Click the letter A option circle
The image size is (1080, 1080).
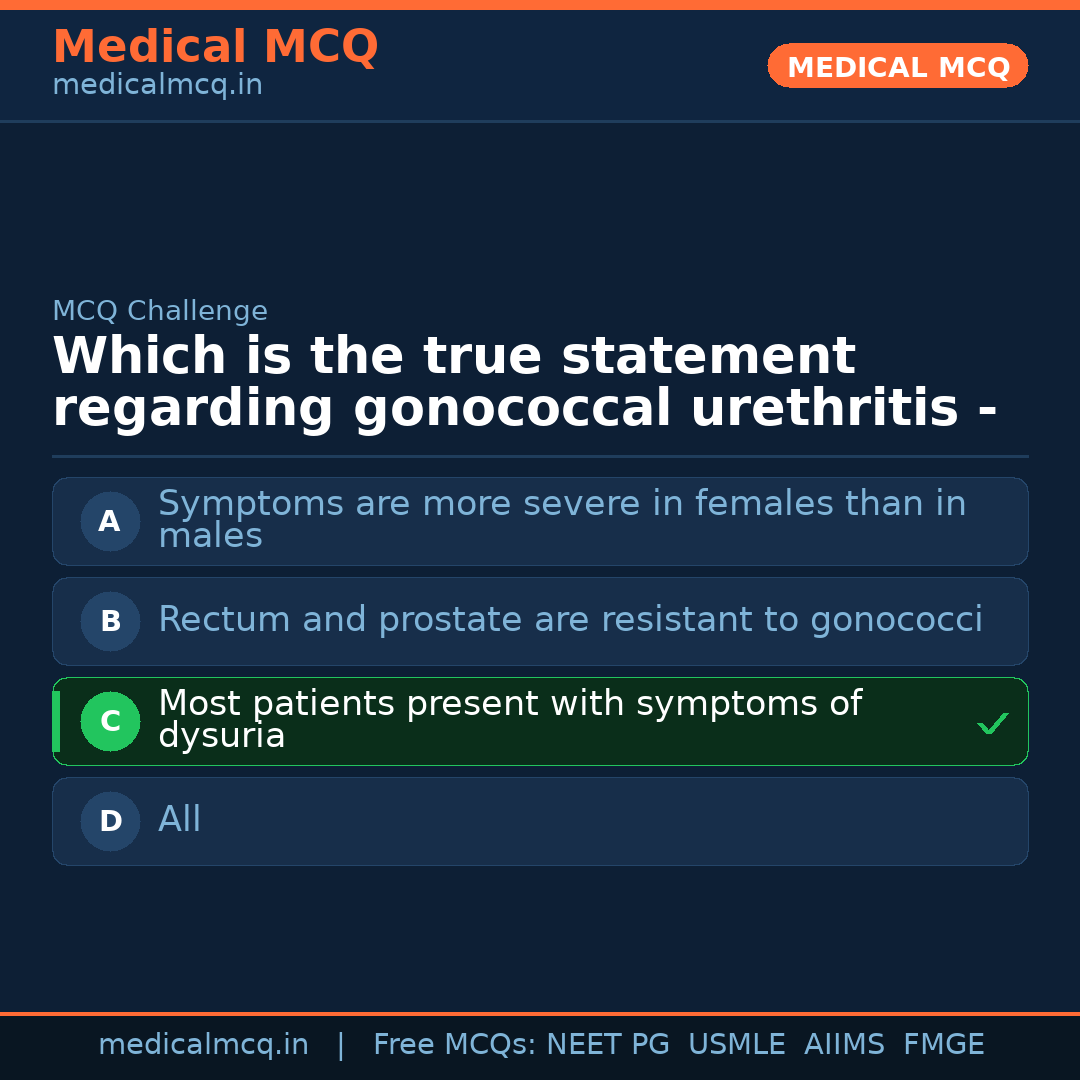110,521
